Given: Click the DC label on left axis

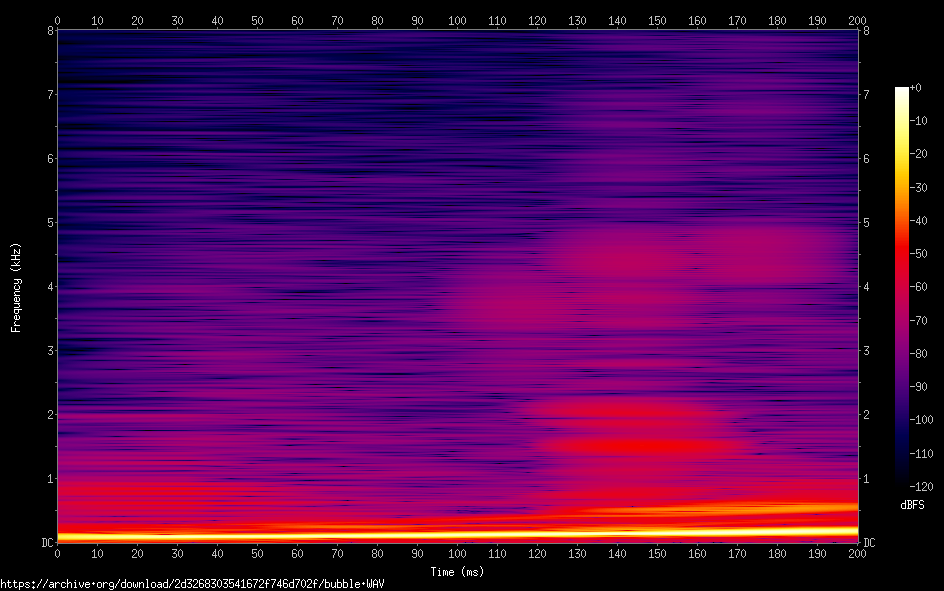Looking at the screenshot, I should 46,542.
